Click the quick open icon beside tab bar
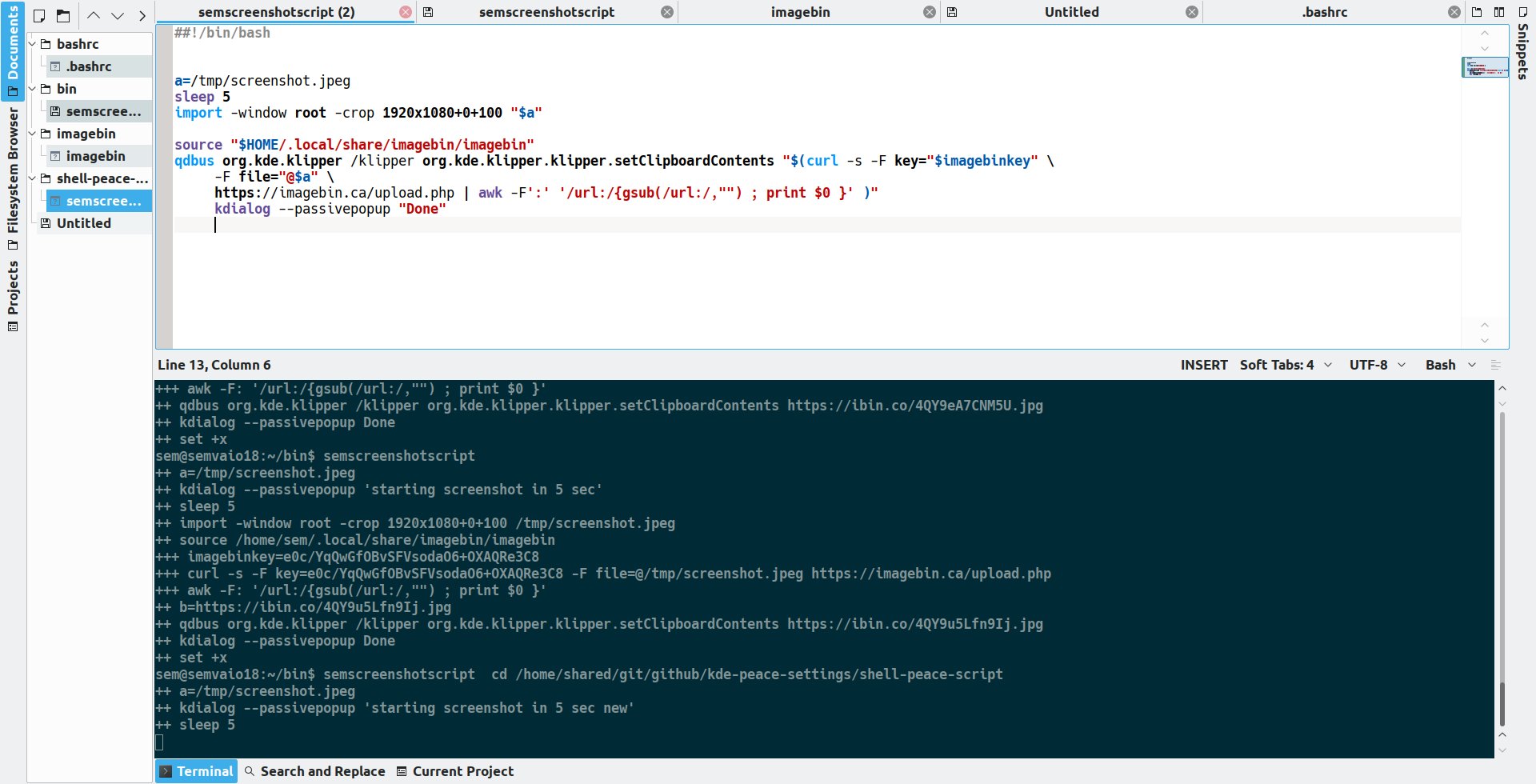Viewport: 1536px width, 784px height. (x=1477, y=12)
